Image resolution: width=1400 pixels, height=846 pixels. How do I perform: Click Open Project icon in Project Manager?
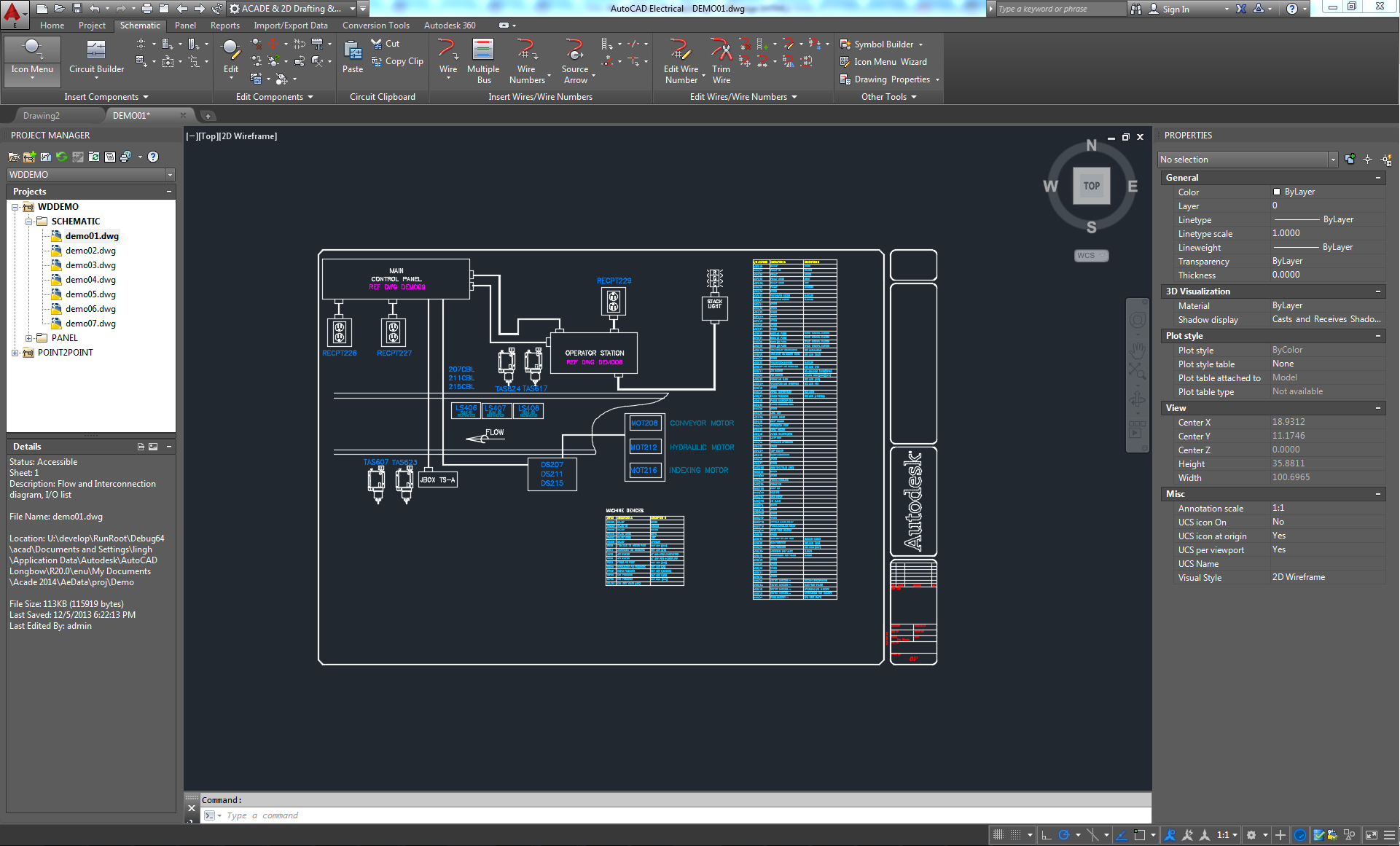coord(14,157)
